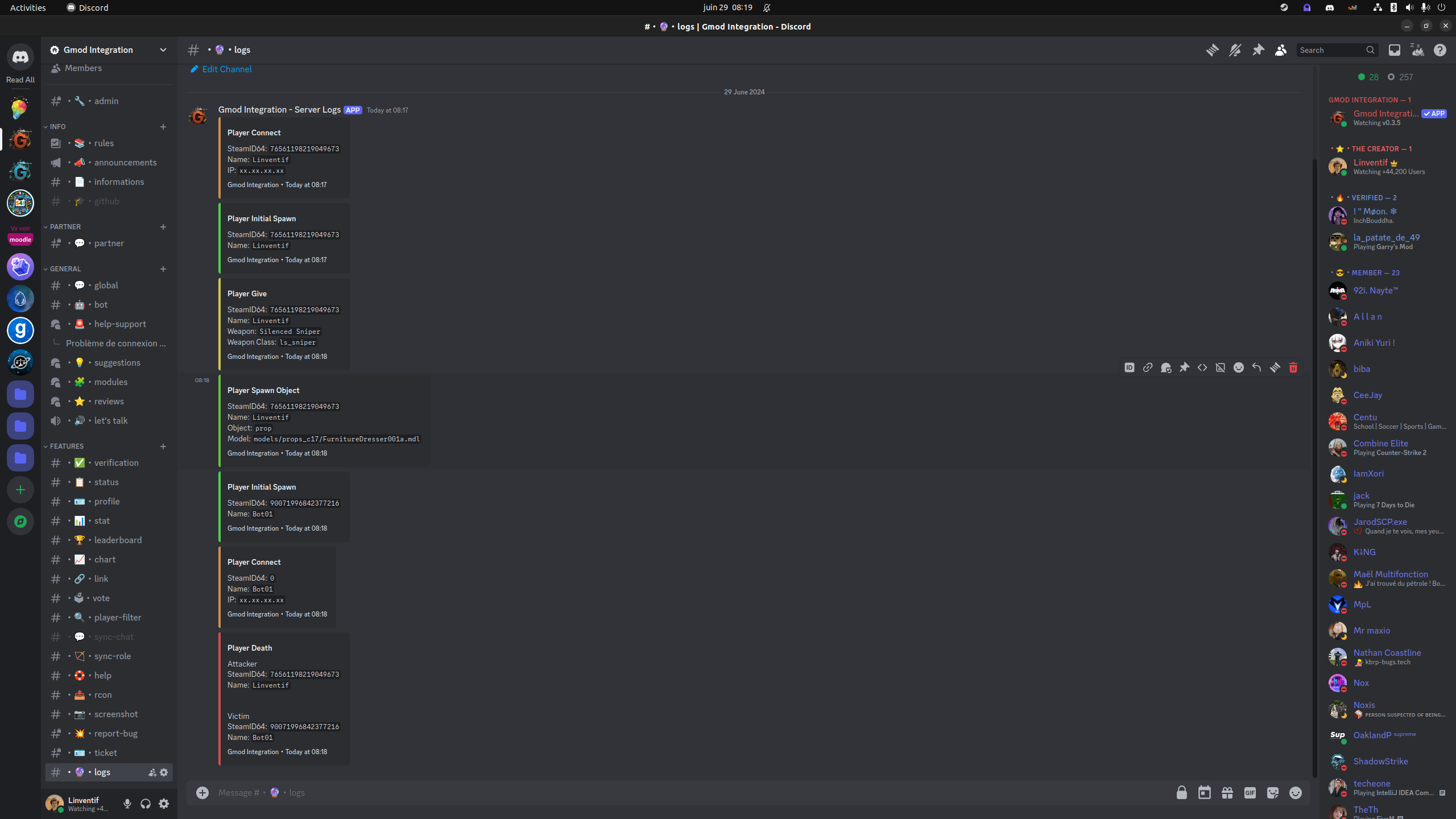Add a reaction to the hovered message

(x=1239, y=367)
